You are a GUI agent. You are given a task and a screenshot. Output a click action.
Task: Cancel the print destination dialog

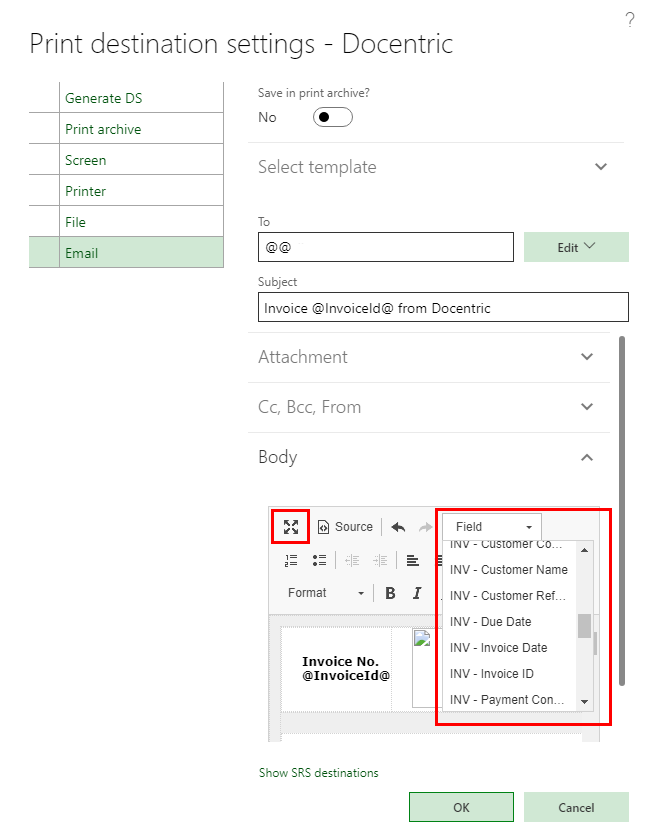tap(576, 808)
